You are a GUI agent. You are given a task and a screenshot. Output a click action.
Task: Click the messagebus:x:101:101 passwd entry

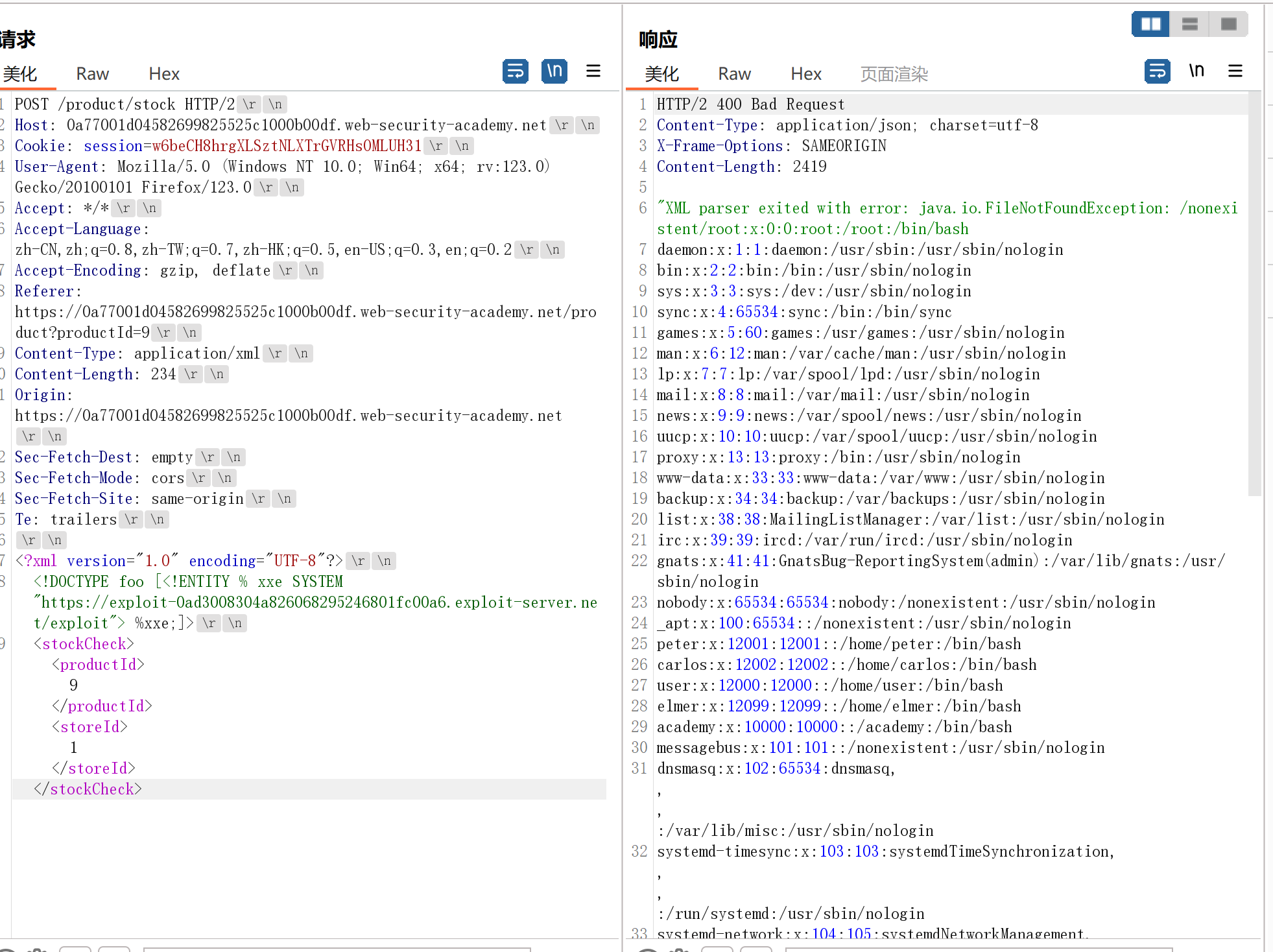pos(881,748)
